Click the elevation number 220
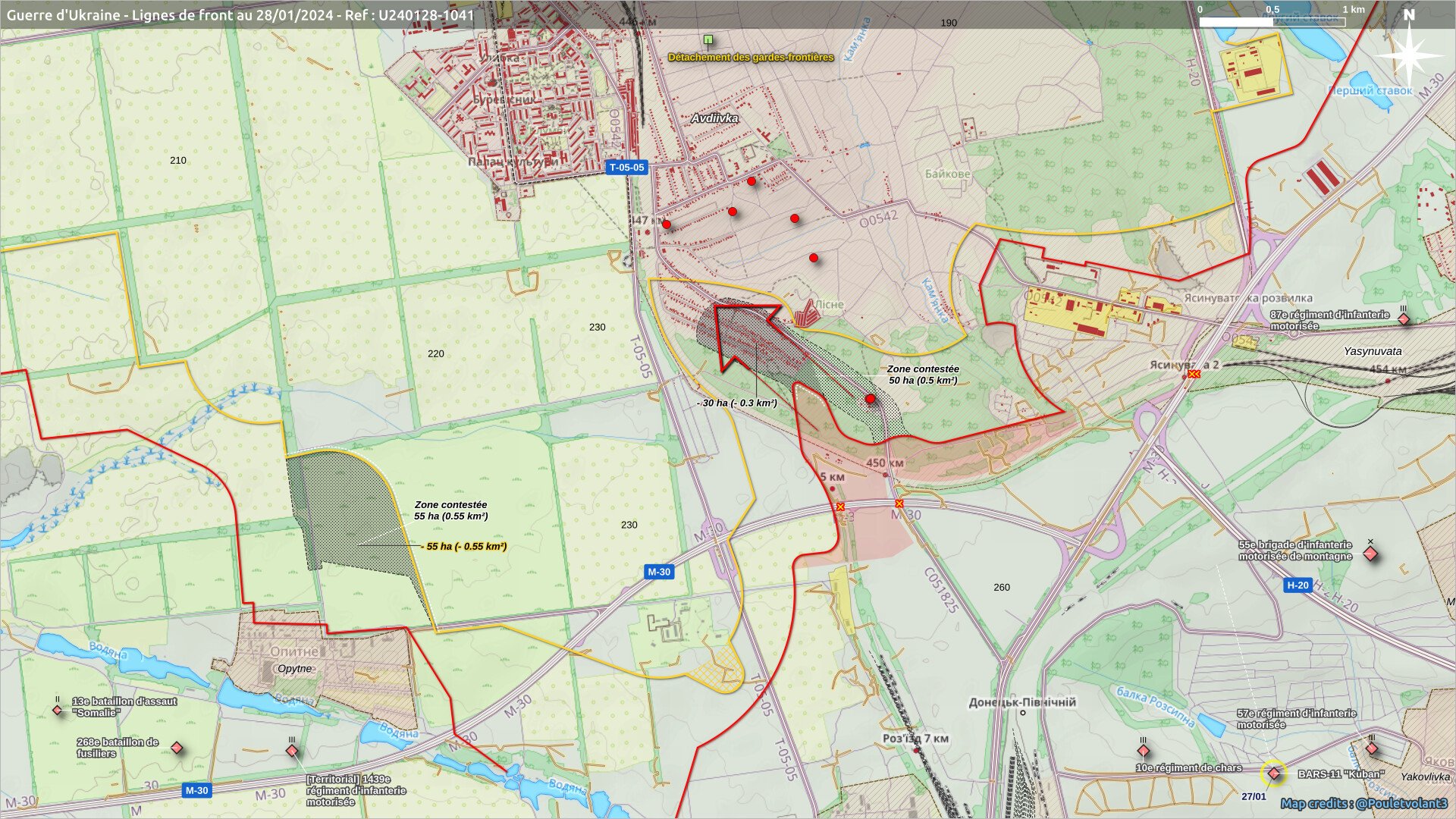The image size is (1456, 819). pyautogui.click(x=436, y=353)
